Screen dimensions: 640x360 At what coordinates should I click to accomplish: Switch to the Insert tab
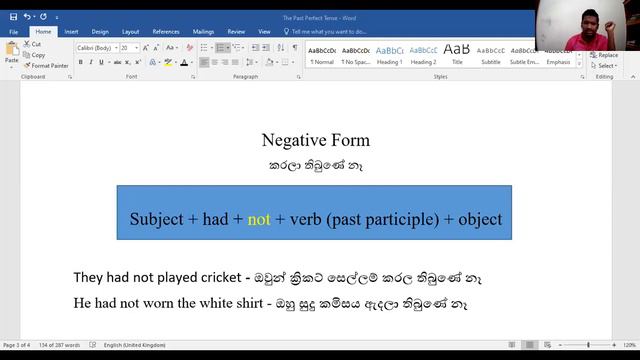point(71,32)
